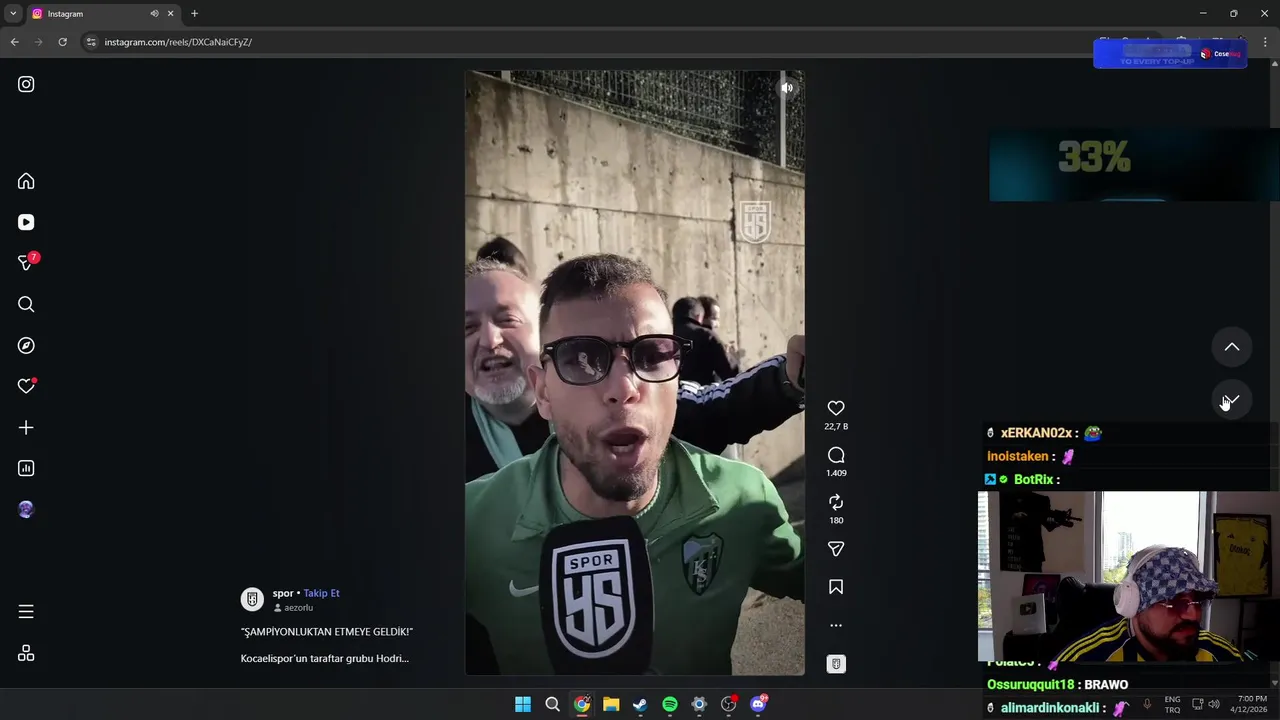
Task: Switch to Chrome in taskbar
Action: click(x=582, y=704)
